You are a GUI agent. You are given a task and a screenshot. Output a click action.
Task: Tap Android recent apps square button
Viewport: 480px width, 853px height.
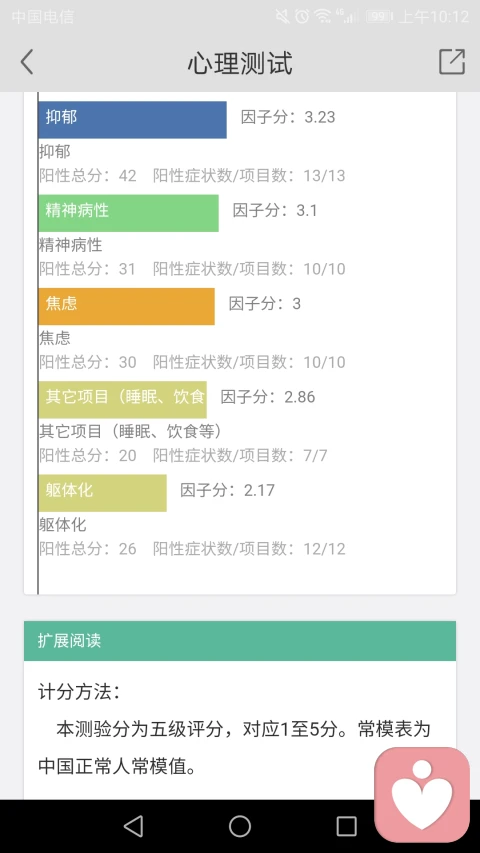[346, 826]
